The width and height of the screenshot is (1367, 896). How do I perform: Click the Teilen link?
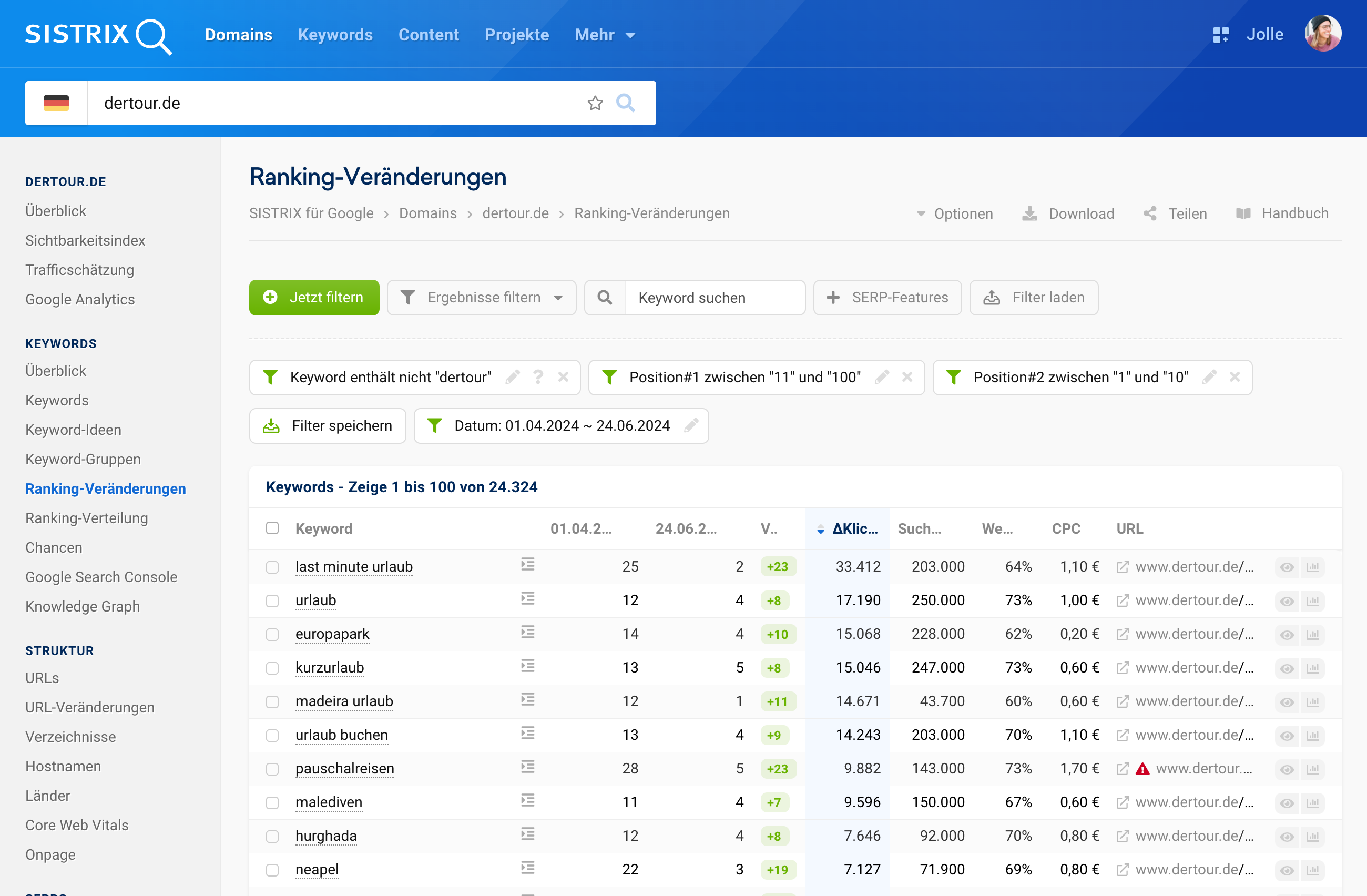[1175, 213]
